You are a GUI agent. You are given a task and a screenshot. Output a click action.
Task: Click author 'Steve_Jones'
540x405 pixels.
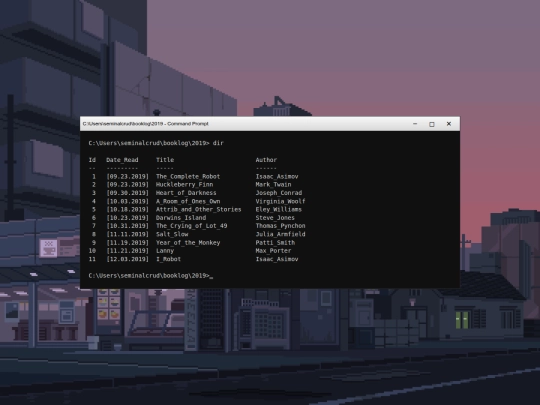[x=275, y=218]
